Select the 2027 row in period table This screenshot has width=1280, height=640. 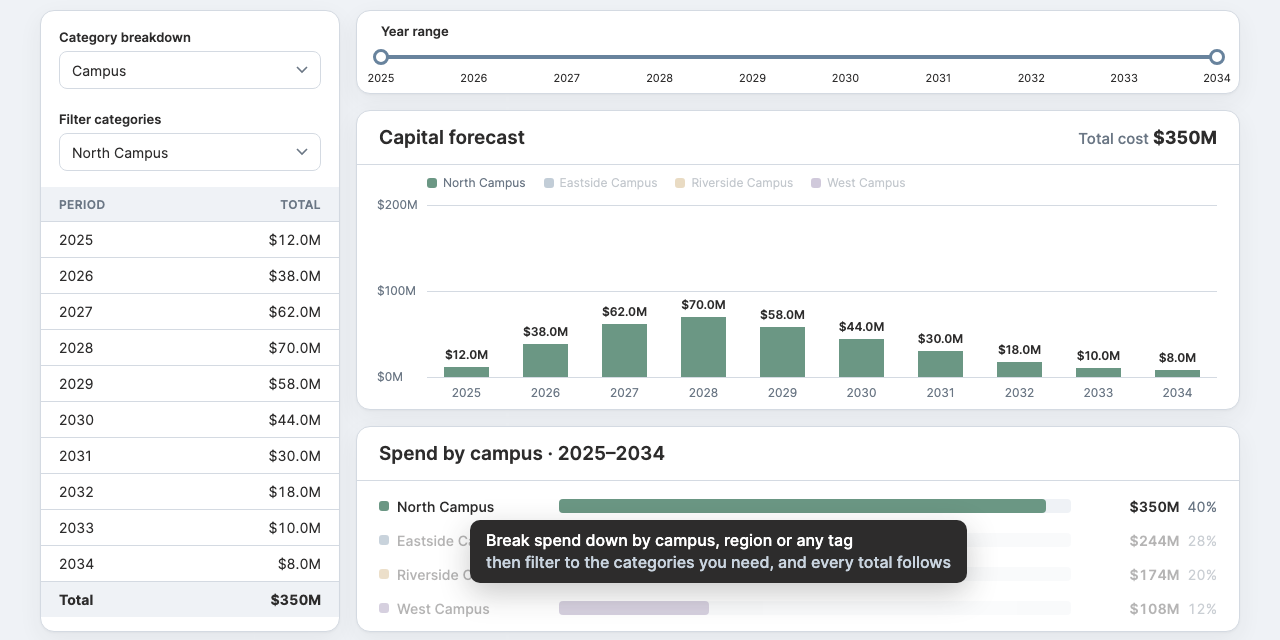coord(190,312)
